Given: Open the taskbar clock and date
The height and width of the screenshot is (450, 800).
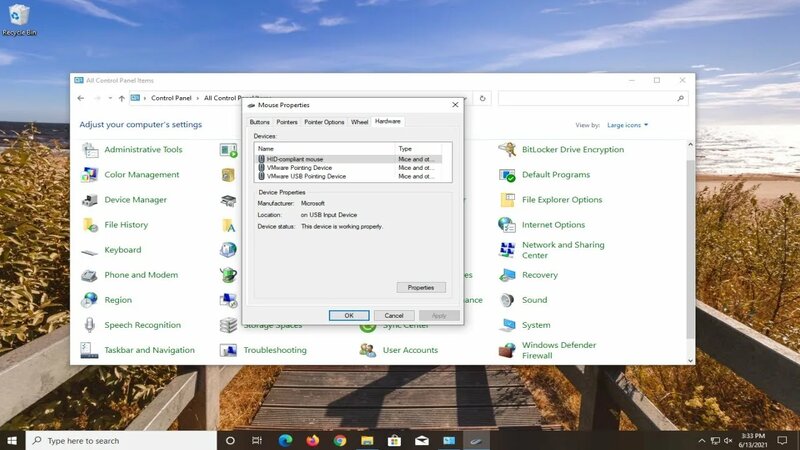Looking at the screenshot, I should point(753,440).
